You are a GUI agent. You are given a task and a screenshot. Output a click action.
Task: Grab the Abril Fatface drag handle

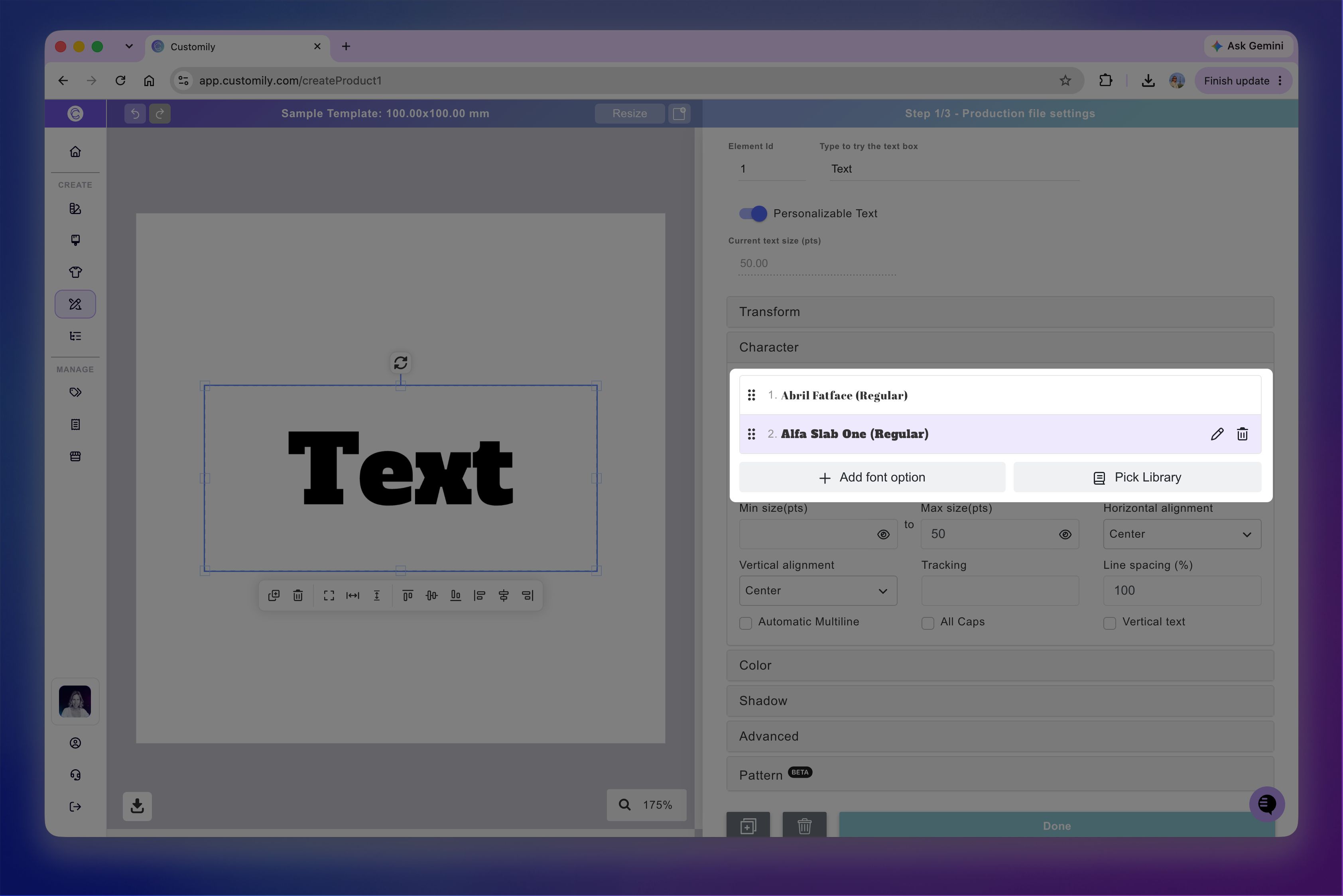tap(751, 395)
